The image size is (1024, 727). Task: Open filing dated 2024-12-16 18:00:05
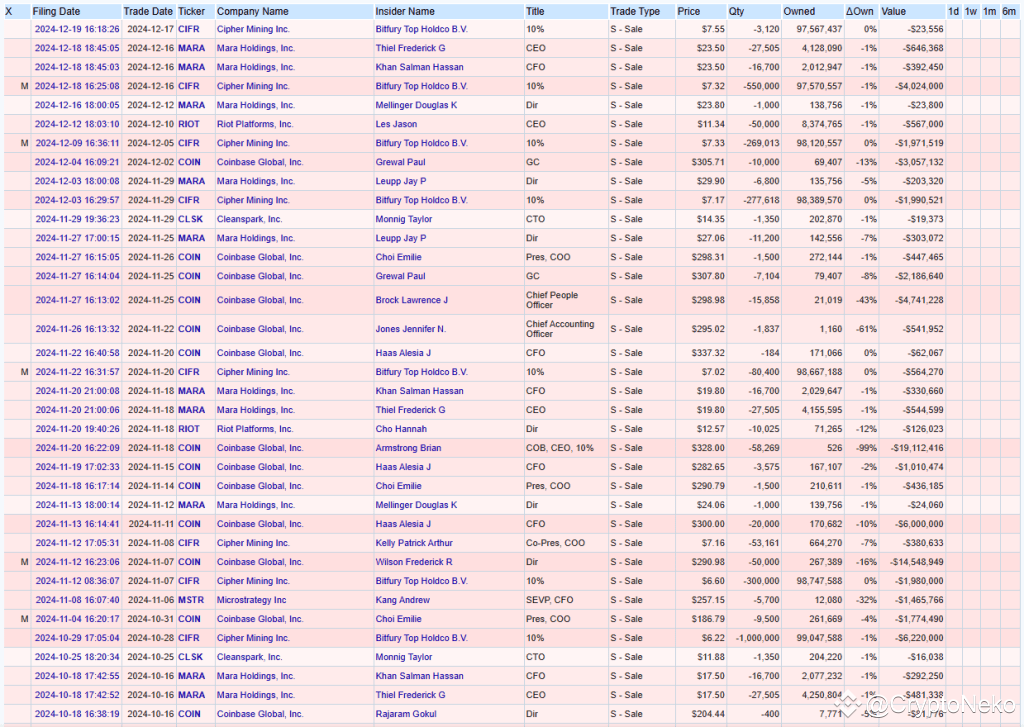click(x=77, y=105)
